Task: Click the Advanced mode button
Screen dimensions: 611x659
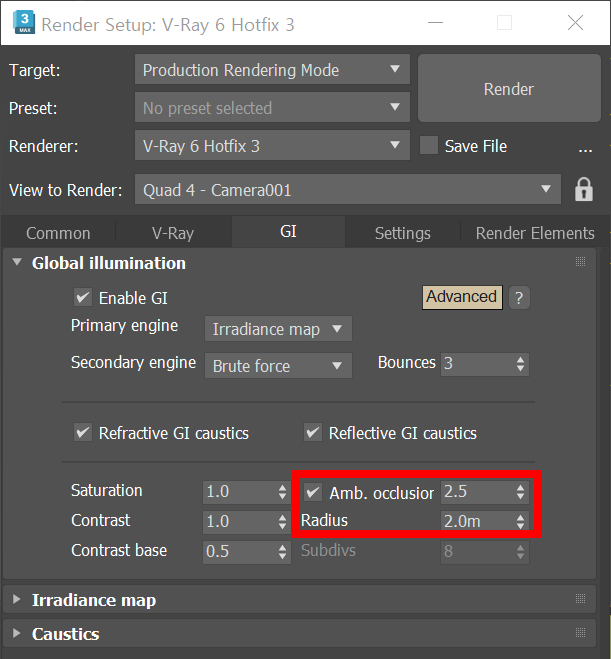Action: (x=462, y=297)
